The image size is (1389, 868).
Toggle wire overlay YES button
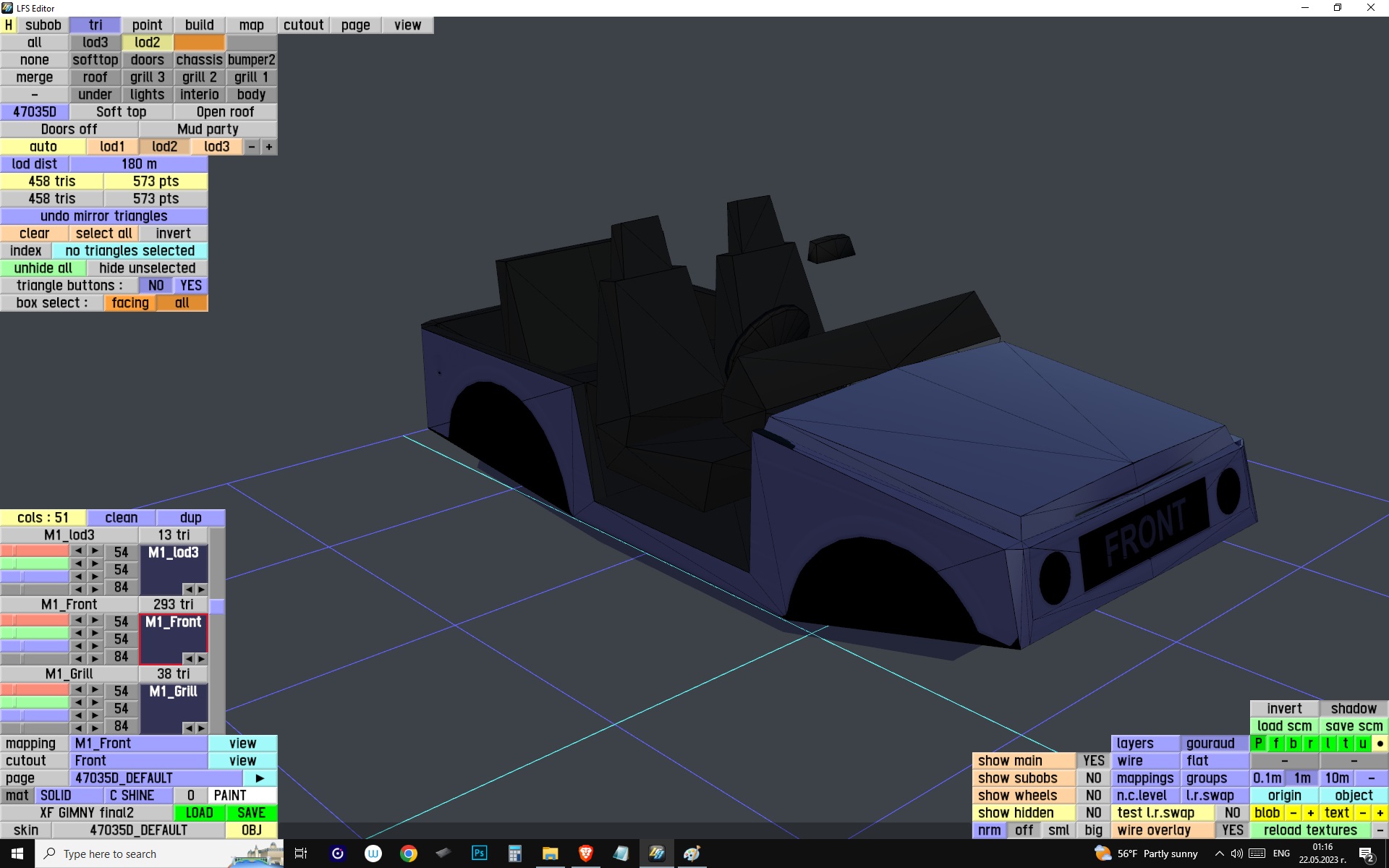1232,830
